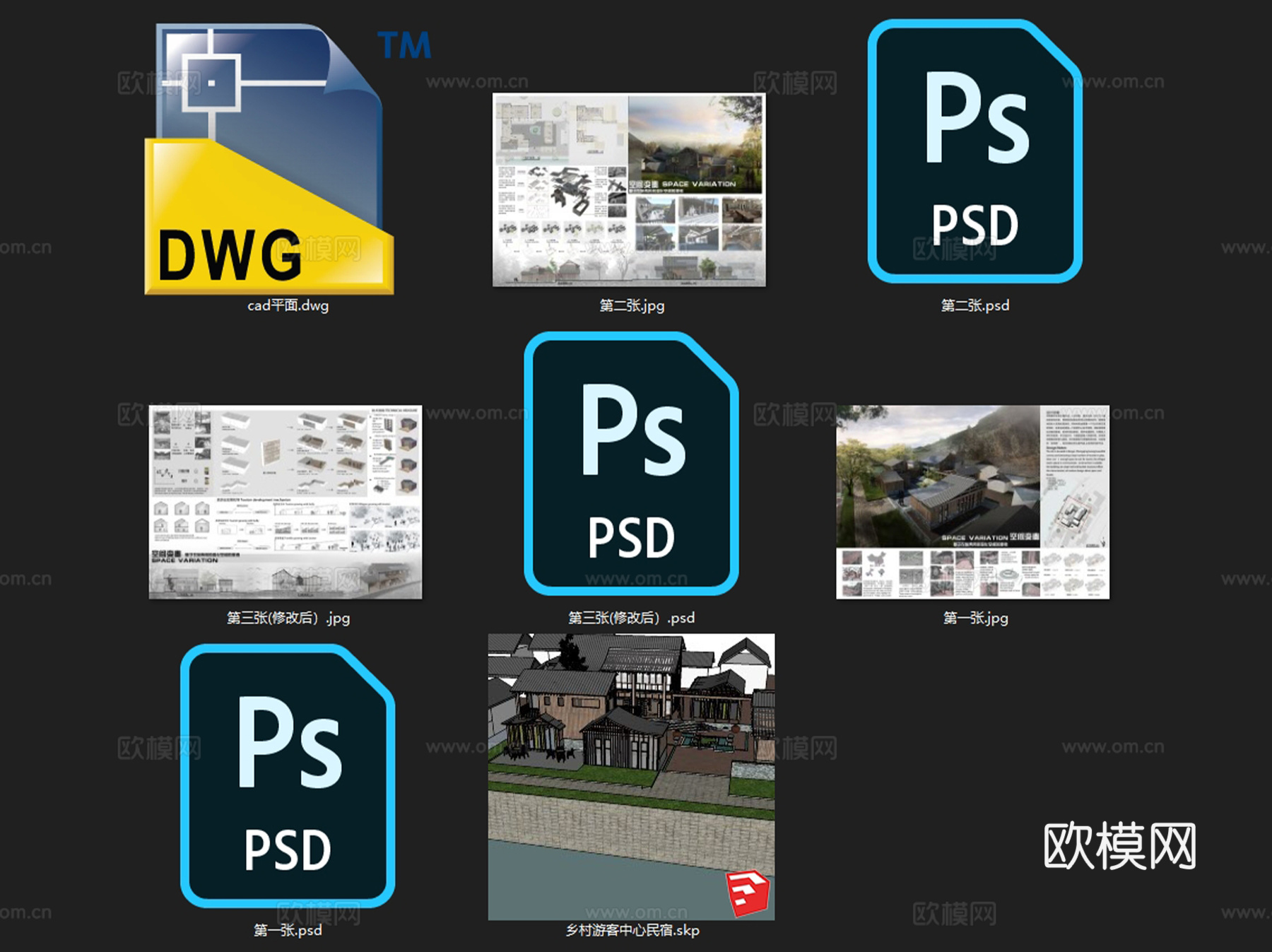The height and width of the screenshot is (952, 1272).
Task: Click the file name "第三张(修改后).psd"
Action: point(632,618)
